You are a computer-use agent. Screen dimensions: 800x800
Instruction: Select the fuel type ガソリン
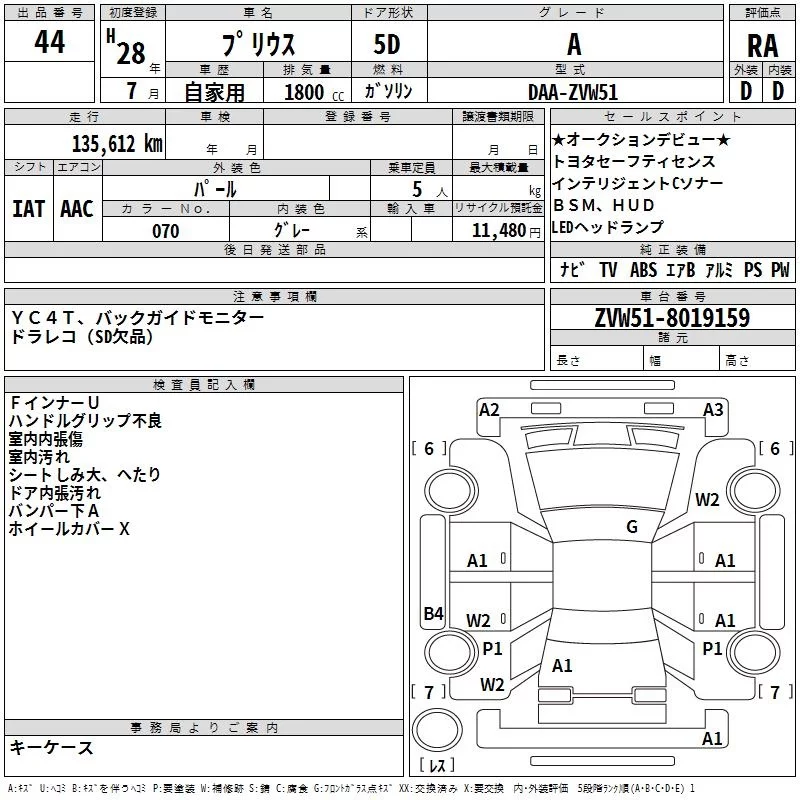388,91
